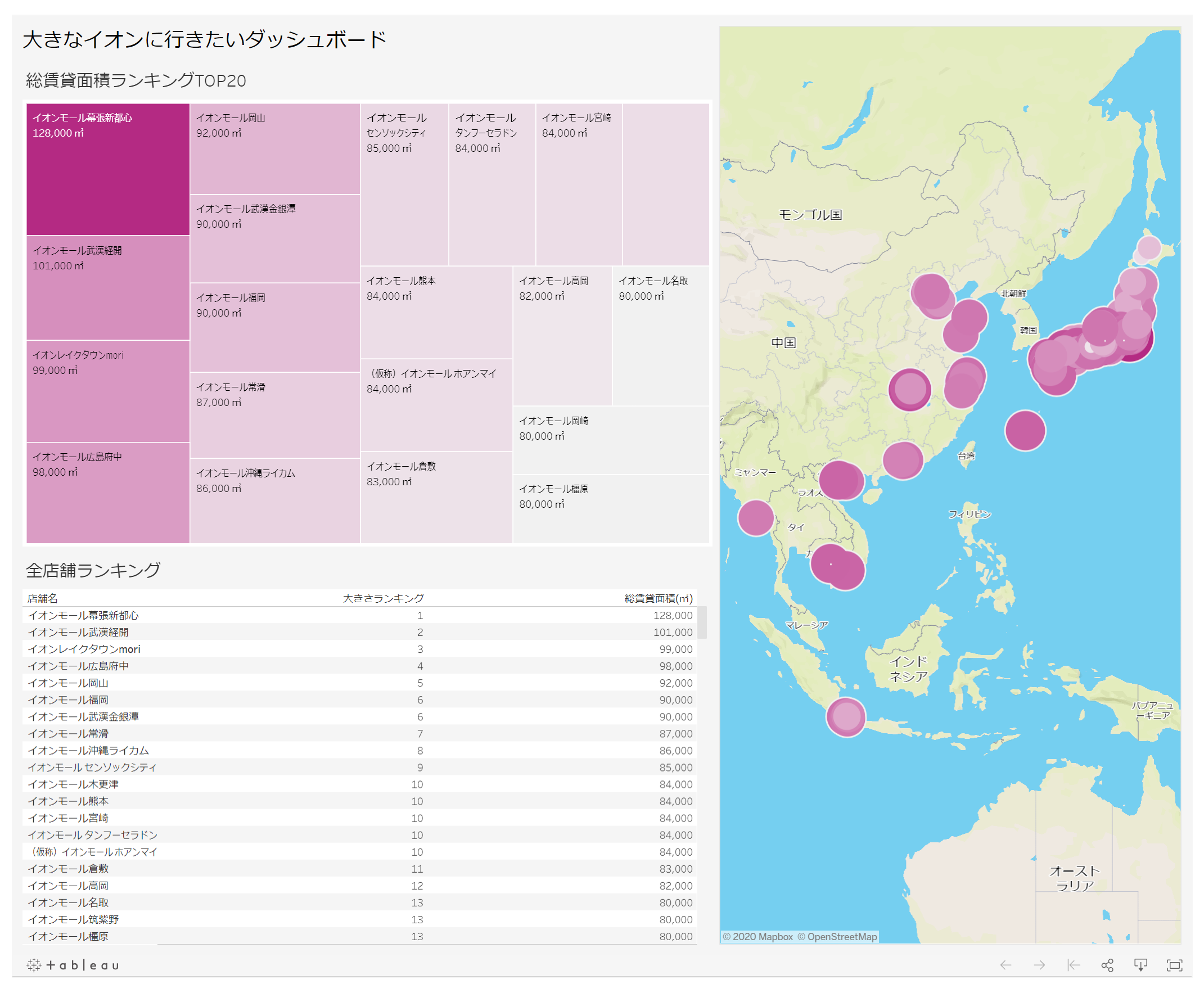Click the イオンモール センソックシティ table row name
This screenshot has width=1204, height=984.
92,768
